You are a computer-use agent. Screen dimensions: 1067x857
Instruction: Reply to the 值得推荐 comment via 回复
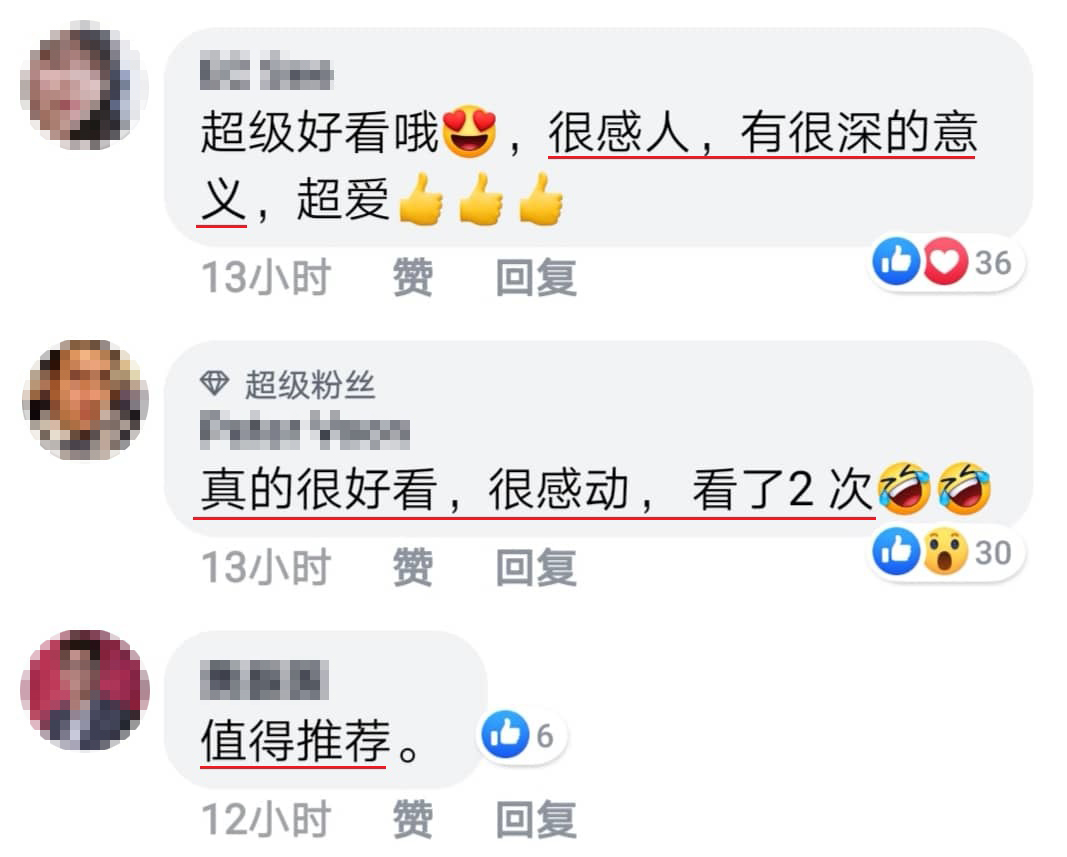click(536, 819)
